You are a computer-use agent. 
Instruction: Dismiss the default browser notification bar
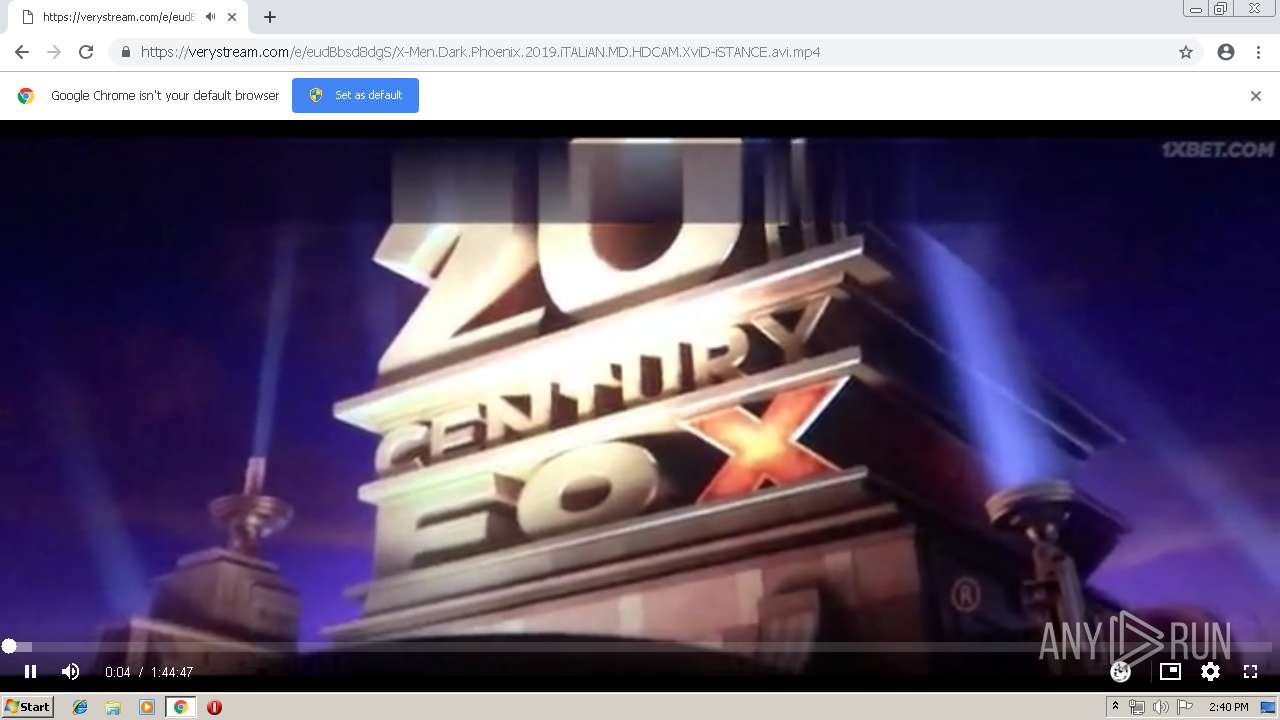[1256, 96]
